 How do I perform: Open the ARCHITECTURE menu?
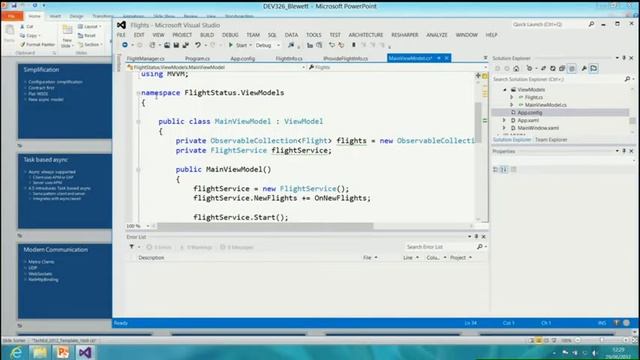tap(366, 35)
